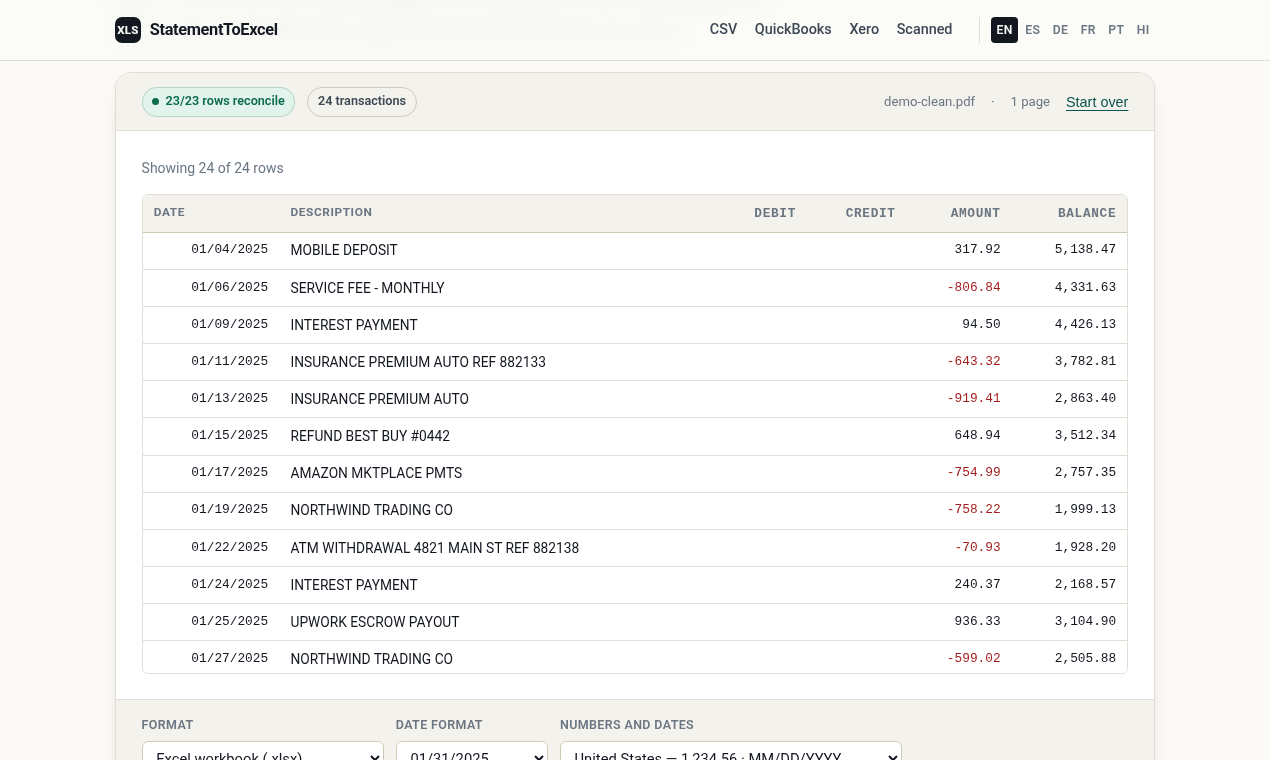Open the Scanned navigation link
This screenshot has height=760, width=1270.
tap(924, 29)
